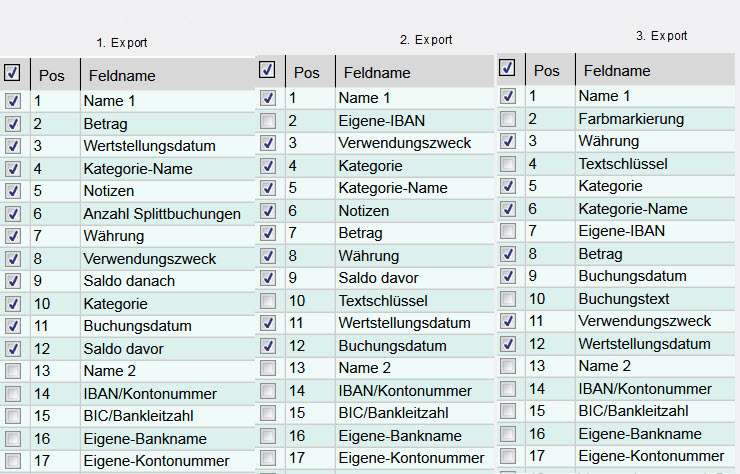Screen dimensions: 740x474
Task: Check Buchungstext checkbox in 3. Export list
Action: tap(508, 299)
